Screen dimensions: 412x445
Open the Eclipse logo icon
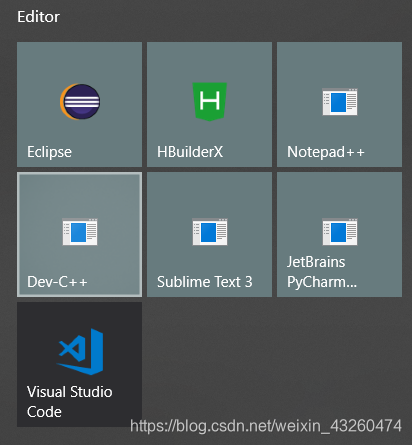[x=80, y=102]
